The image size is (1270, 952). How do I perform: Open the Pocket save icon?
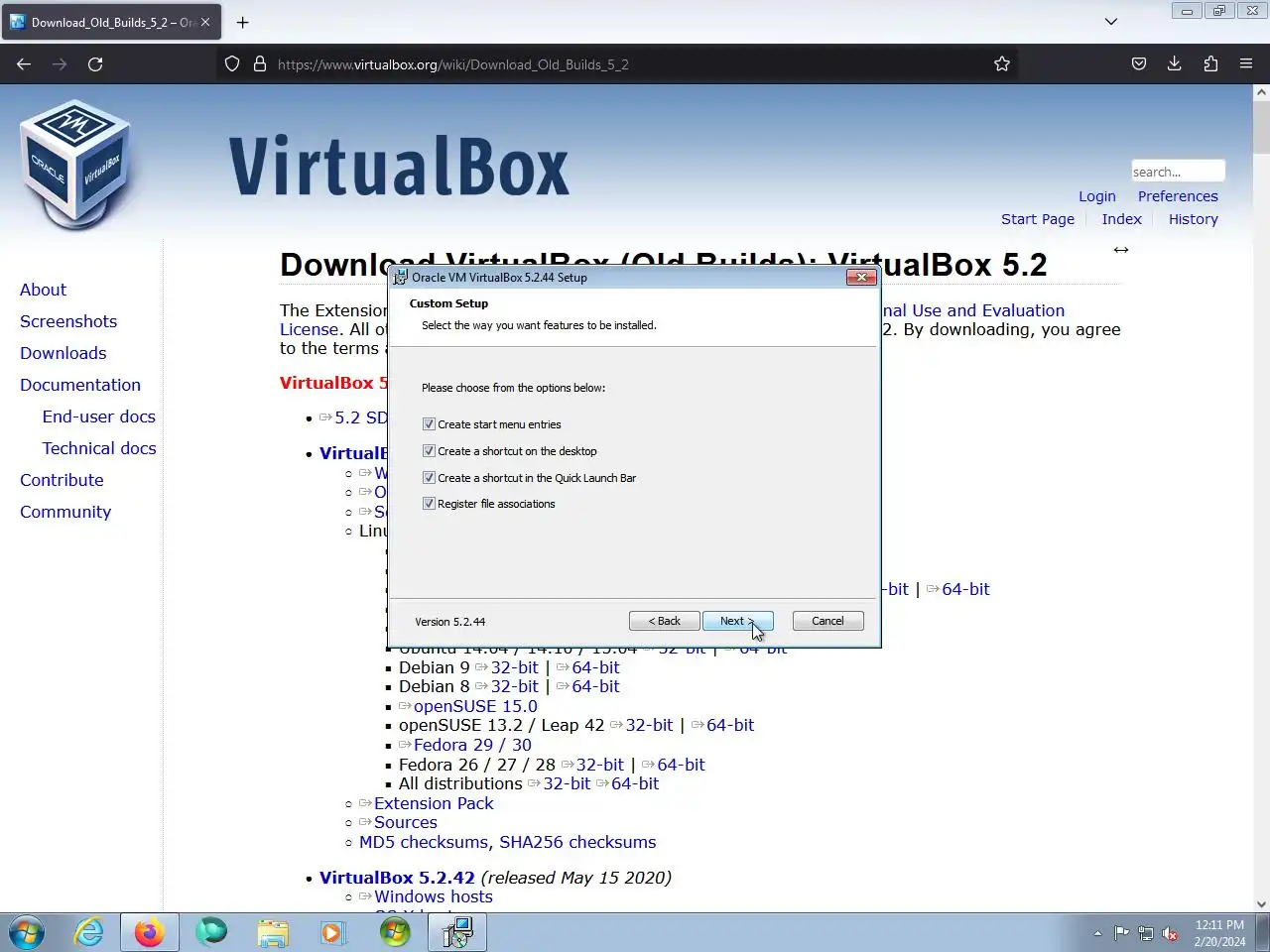pyautogui.click(x=1139, y=64)
